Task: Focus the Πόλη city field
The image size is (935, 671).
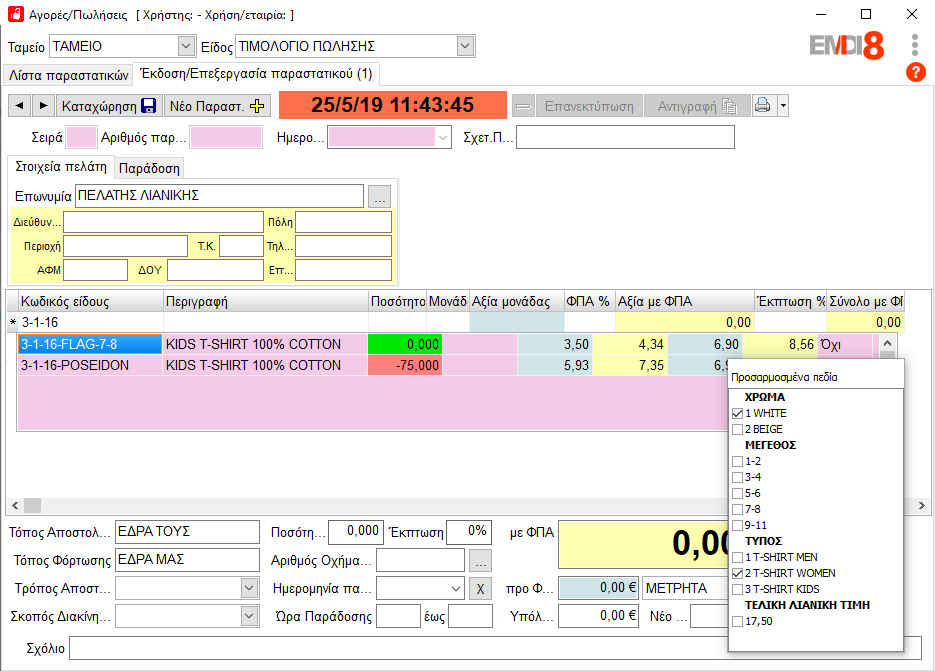Action: (x=343, y=222)
